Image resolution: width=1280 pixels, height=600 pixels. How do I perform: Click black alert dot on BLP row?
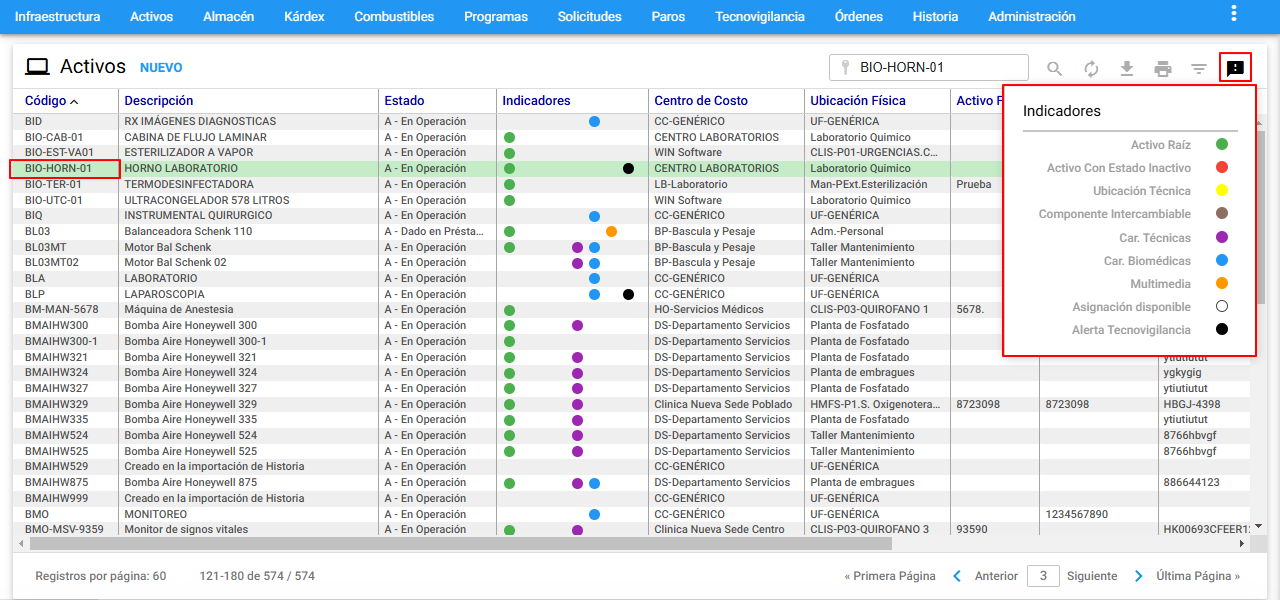point(628,295)
